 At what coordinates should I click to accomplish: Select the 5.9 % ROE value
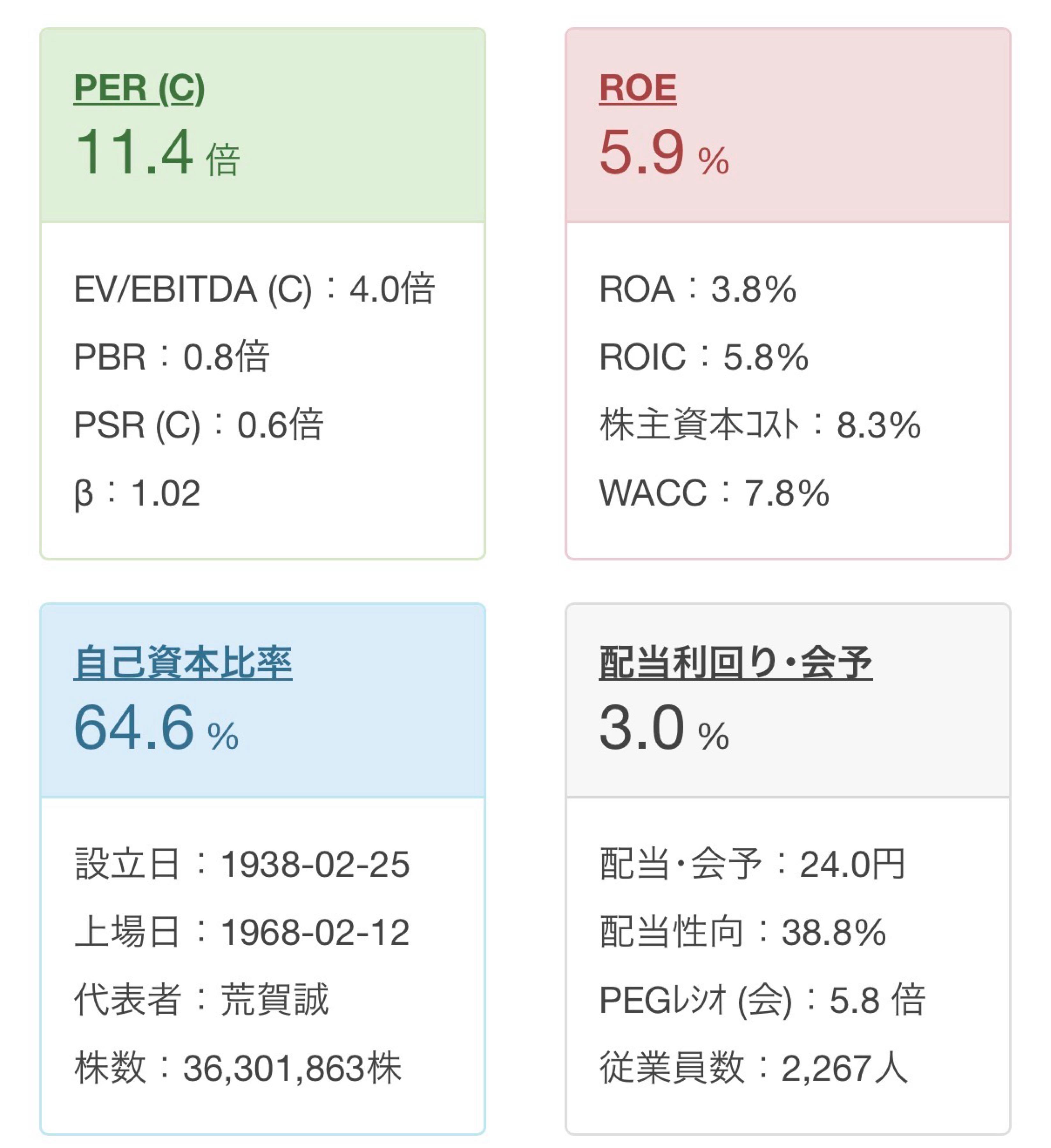point(664,153)
